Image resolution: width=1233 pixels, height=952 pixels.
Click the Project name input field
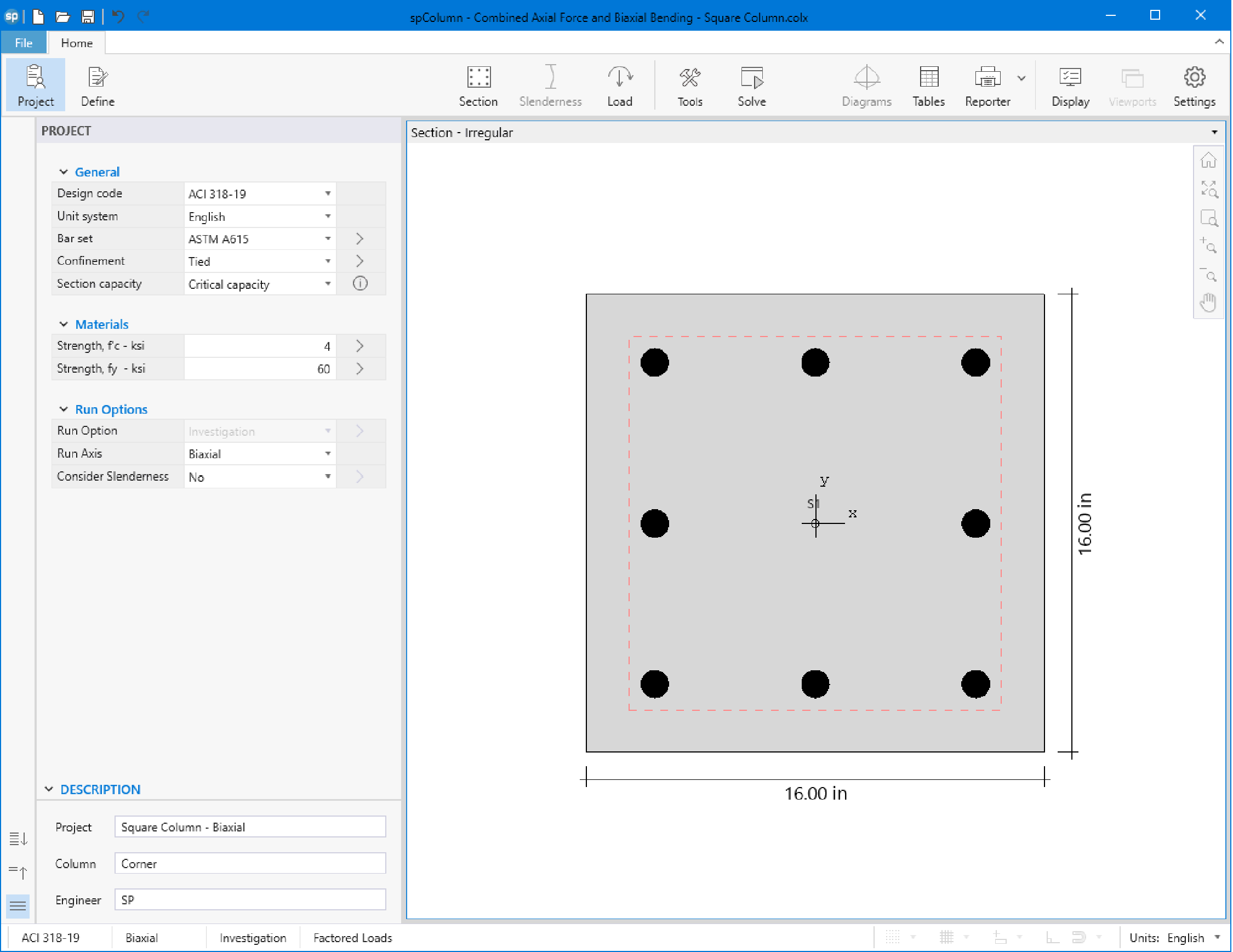pyautogui.click(x=250, y=827)
